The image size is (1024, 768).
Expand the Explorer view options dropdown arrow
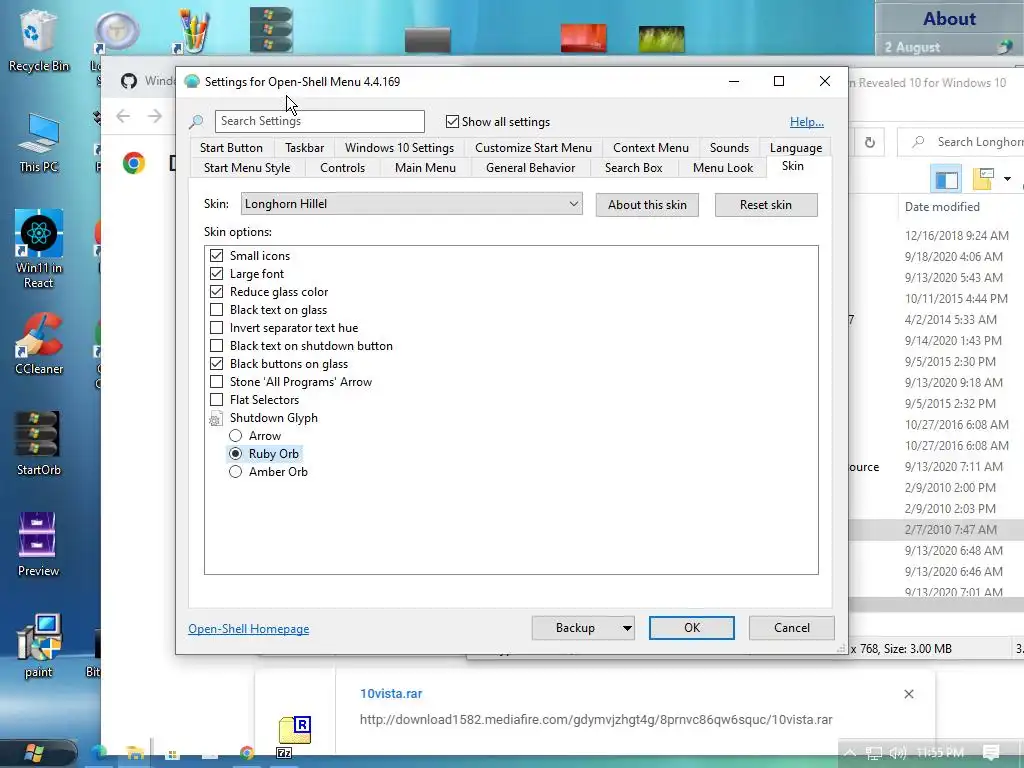(1007, 179)
